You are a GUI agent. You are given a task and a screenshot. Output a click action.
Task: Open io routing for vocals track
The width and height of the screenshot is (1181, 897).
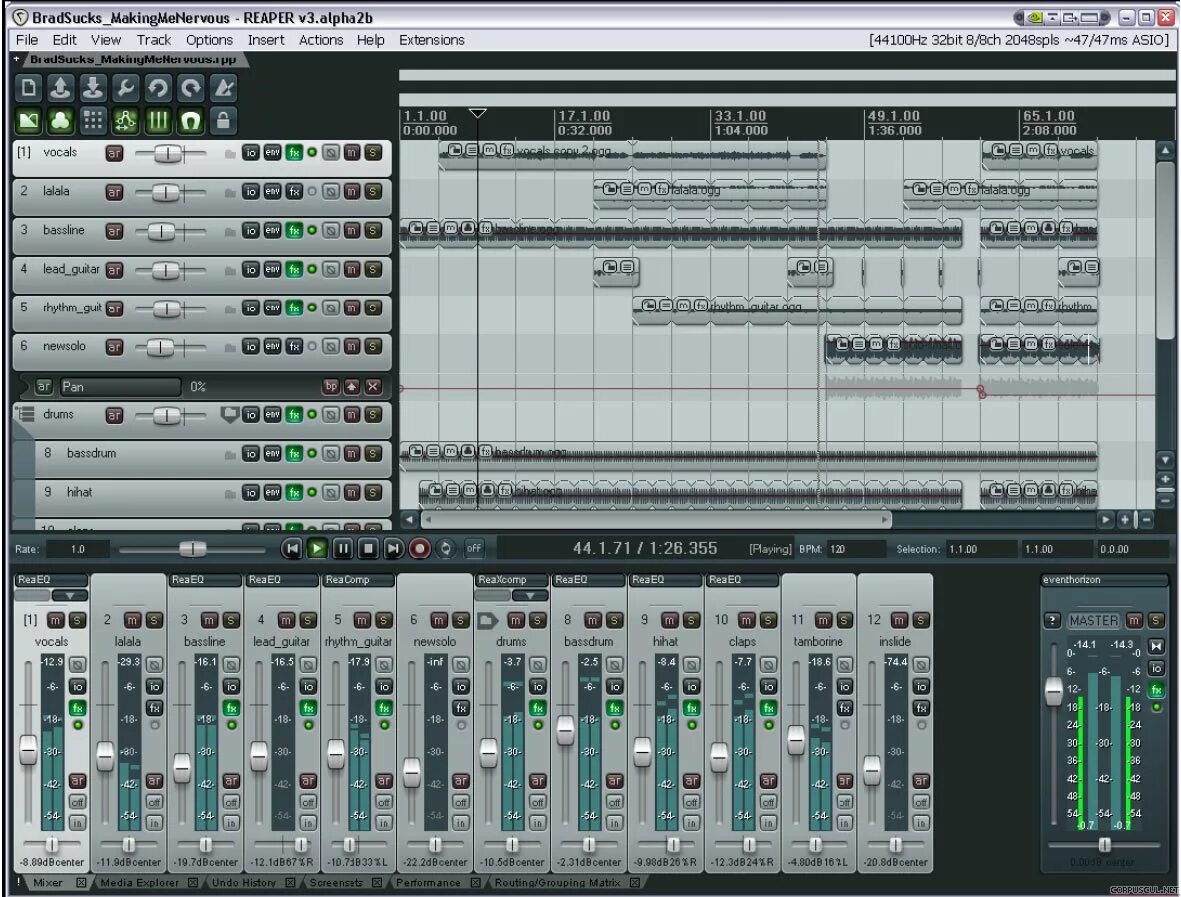[x=251, y=153]
